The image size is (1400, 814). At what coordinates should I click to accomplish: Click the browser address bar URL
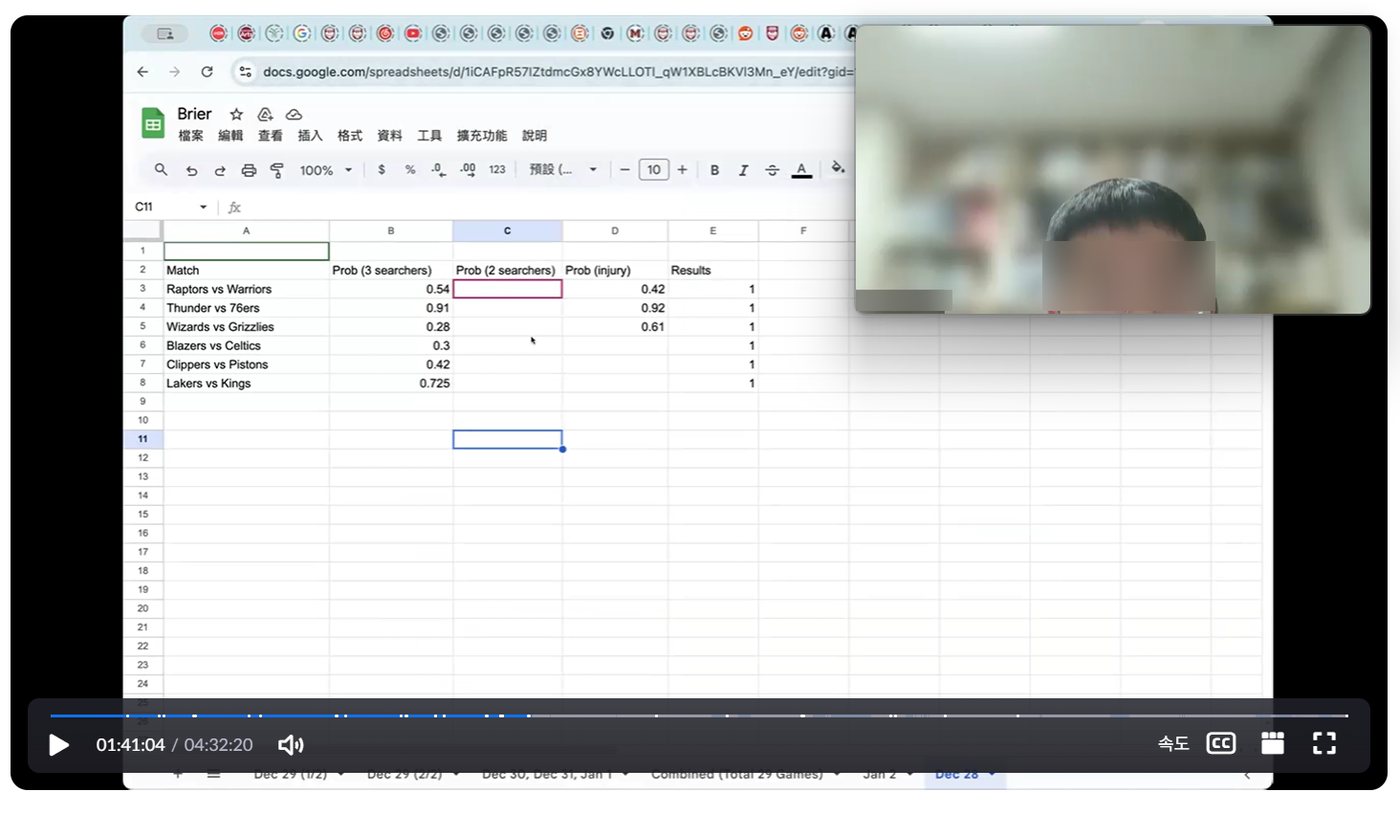(x=556, y=72)
